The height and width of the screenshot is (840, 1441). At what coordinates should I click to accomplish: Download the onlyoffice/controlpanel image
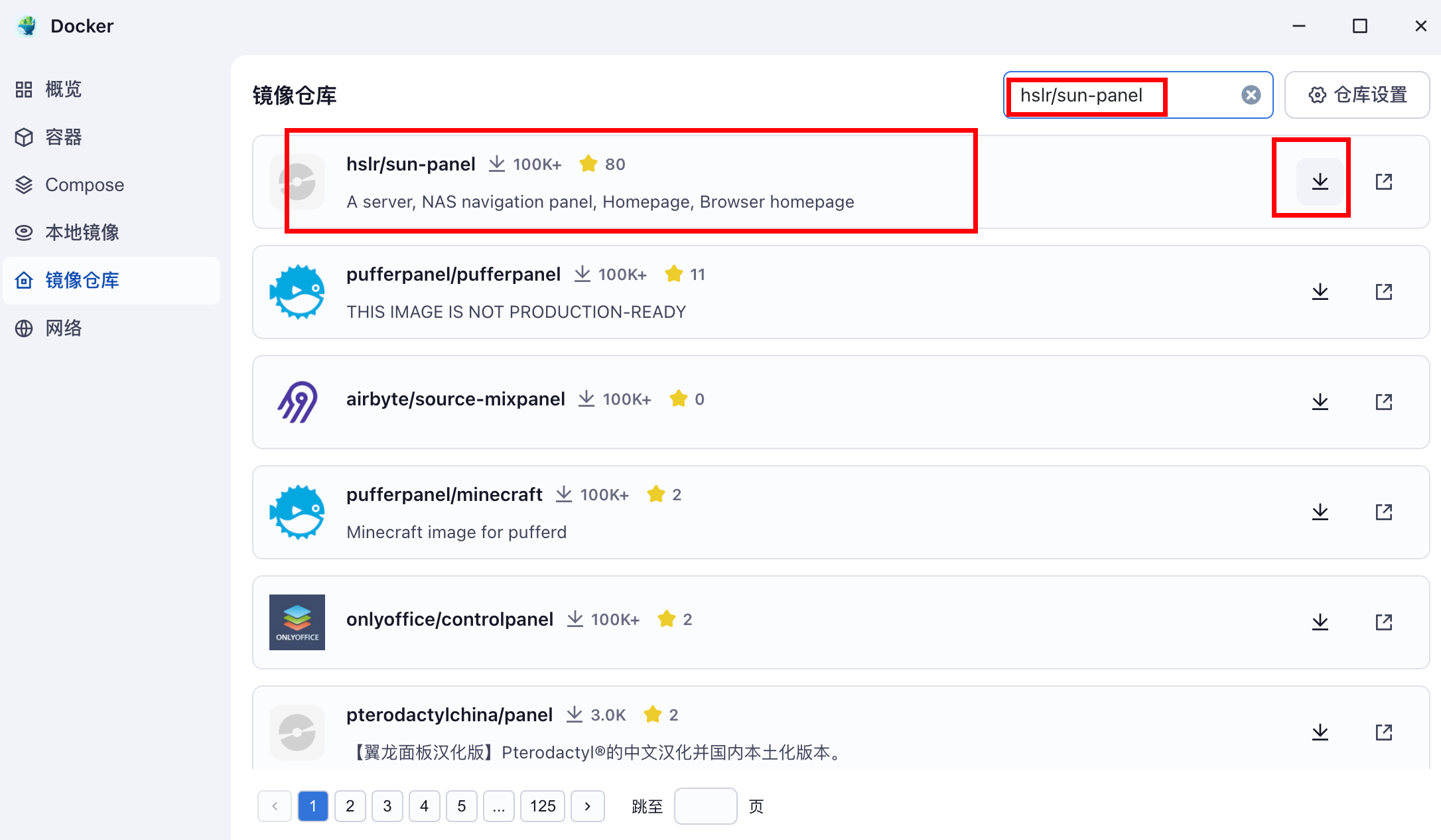point(1320,622)
